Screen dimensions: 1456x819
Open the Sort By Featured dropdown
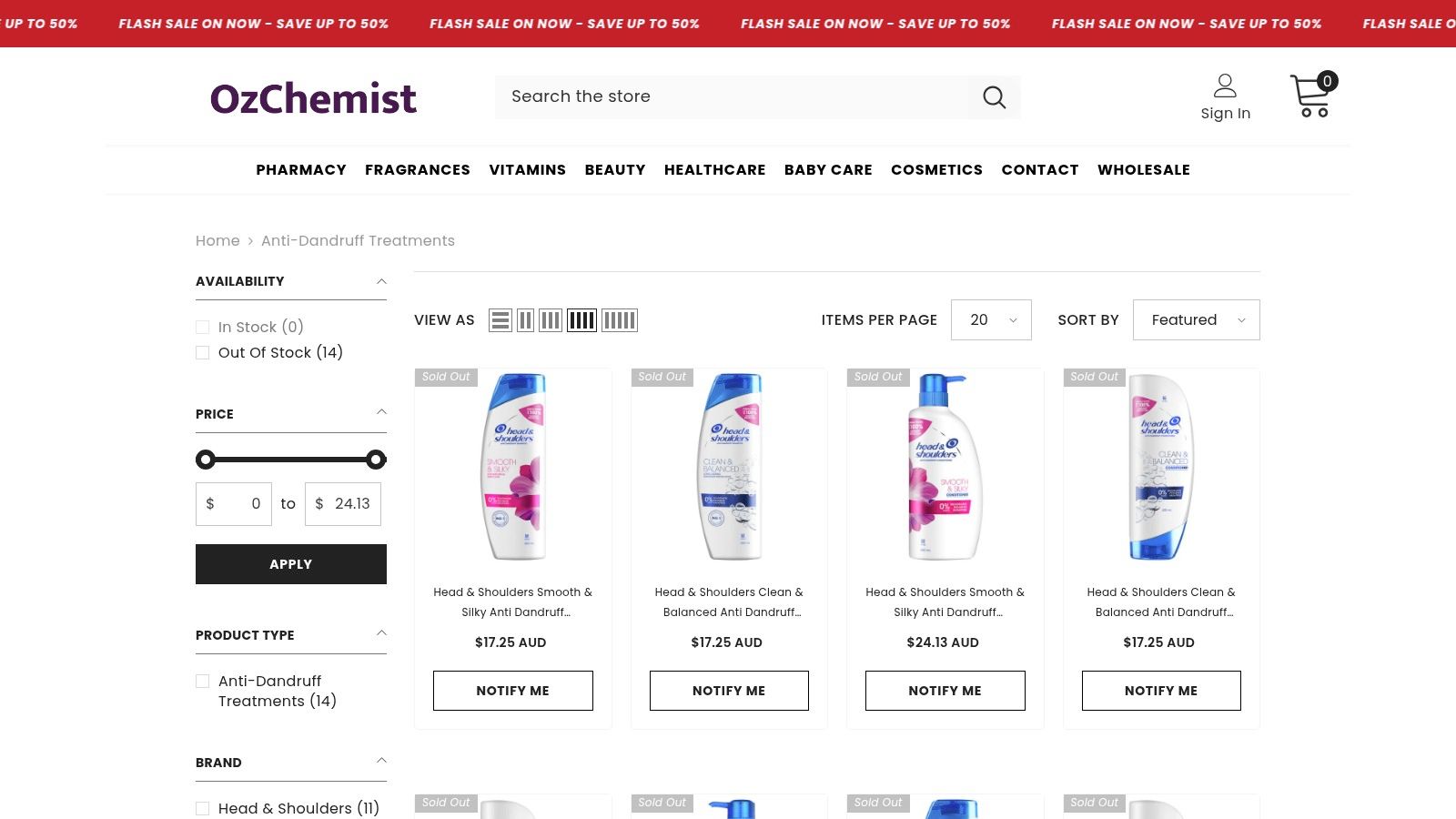coord(1196,320)
